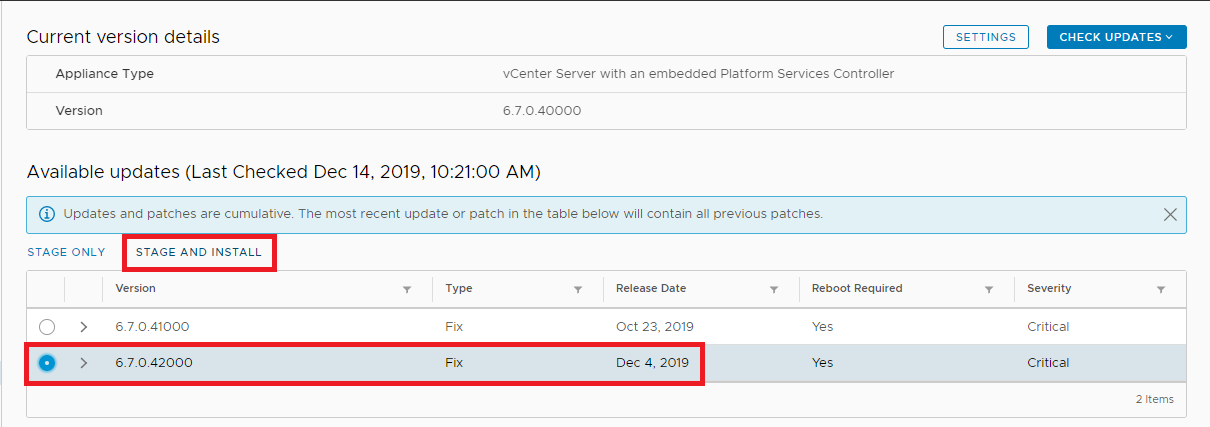
Task: Click the Severity column filter icon
Action: (x=1160, y=290)
